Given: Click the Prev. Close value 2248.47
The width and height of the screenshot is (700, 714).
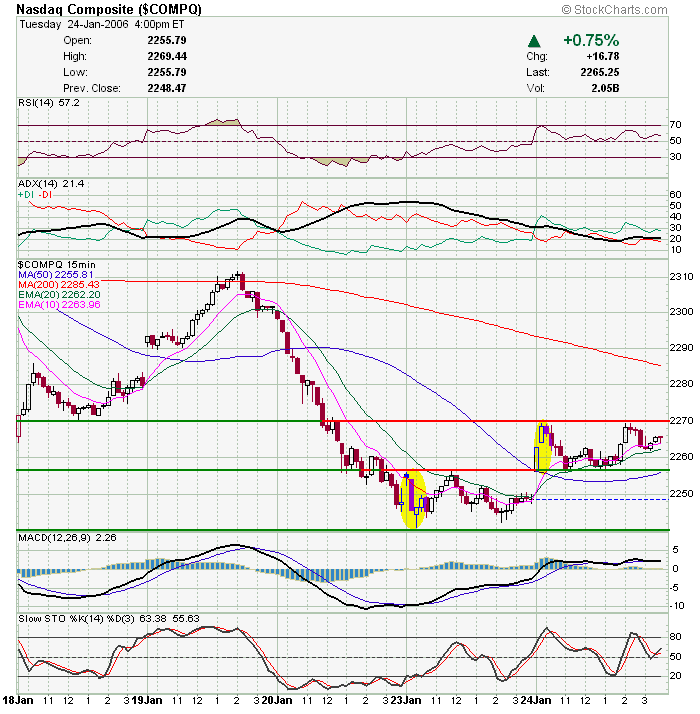Looking at the screenshot, I should (x=167, y=88).
